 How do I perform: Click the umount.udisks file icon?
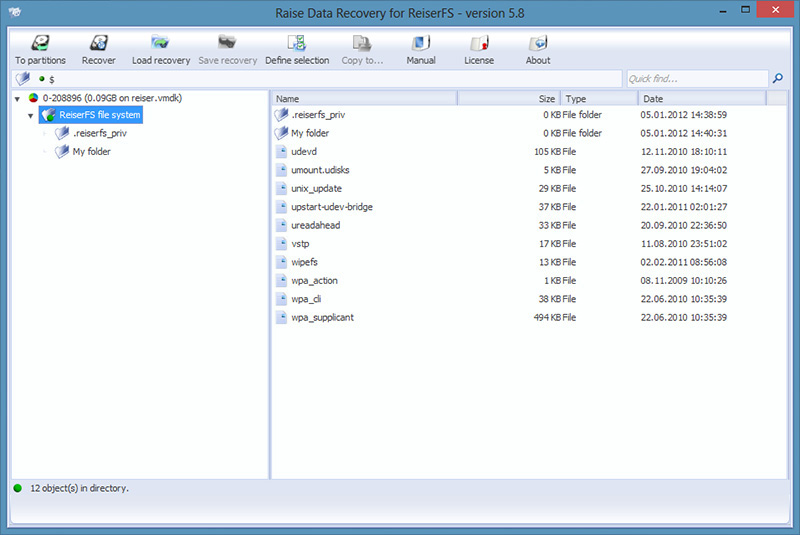[281, 170]
